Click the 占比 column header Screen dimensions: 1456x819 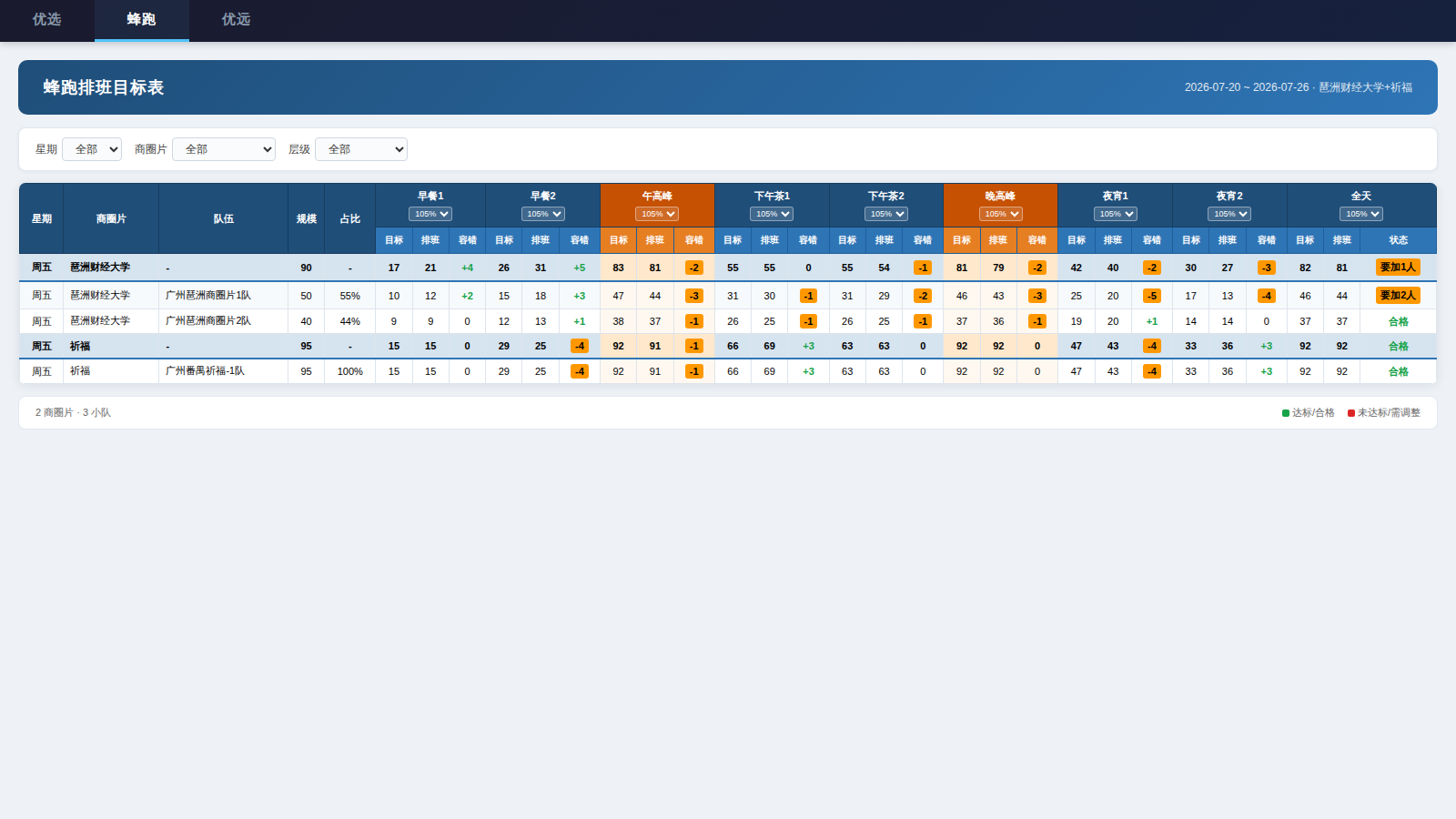[x=350, y=218]
